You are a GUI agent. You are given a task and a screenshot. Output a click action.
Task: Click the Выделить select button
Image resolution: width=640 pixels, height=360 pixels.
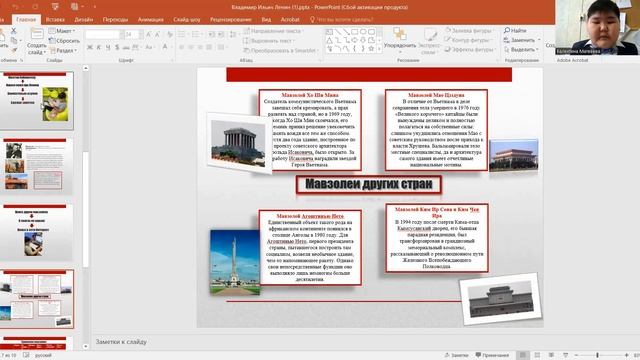click(x=521, y=49)
